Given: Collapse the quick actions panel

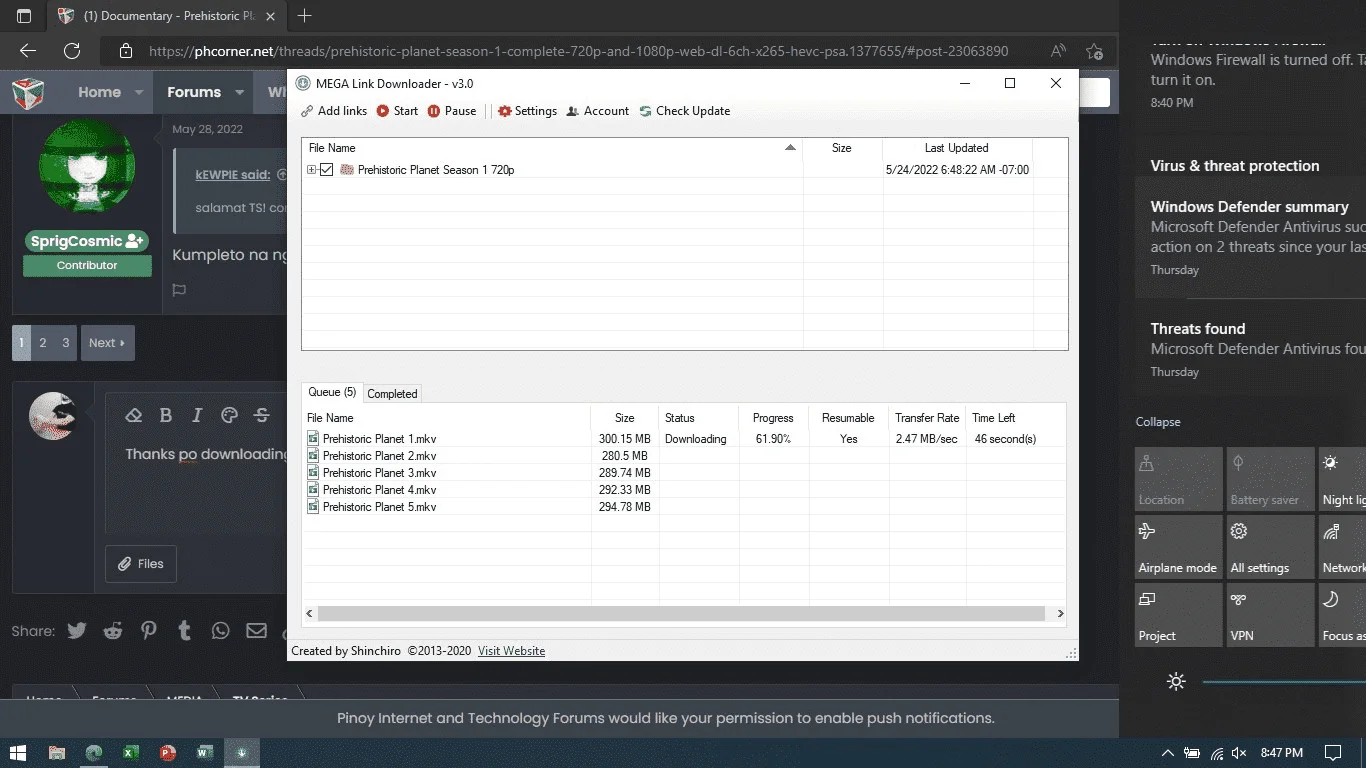Looking at the screenshot, I should point(1158,422).
